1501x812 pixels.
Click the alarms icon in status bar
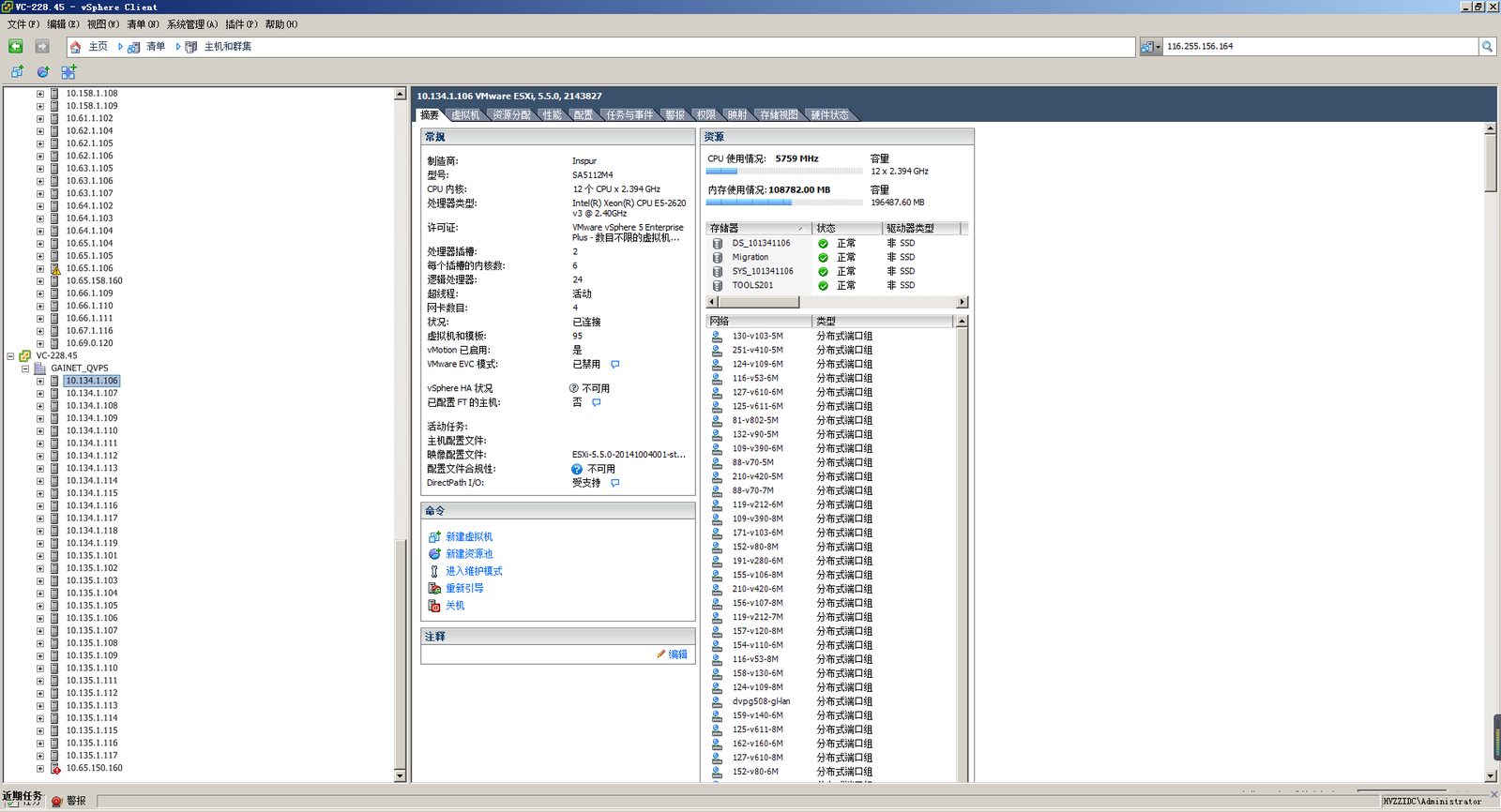[57, 801]
